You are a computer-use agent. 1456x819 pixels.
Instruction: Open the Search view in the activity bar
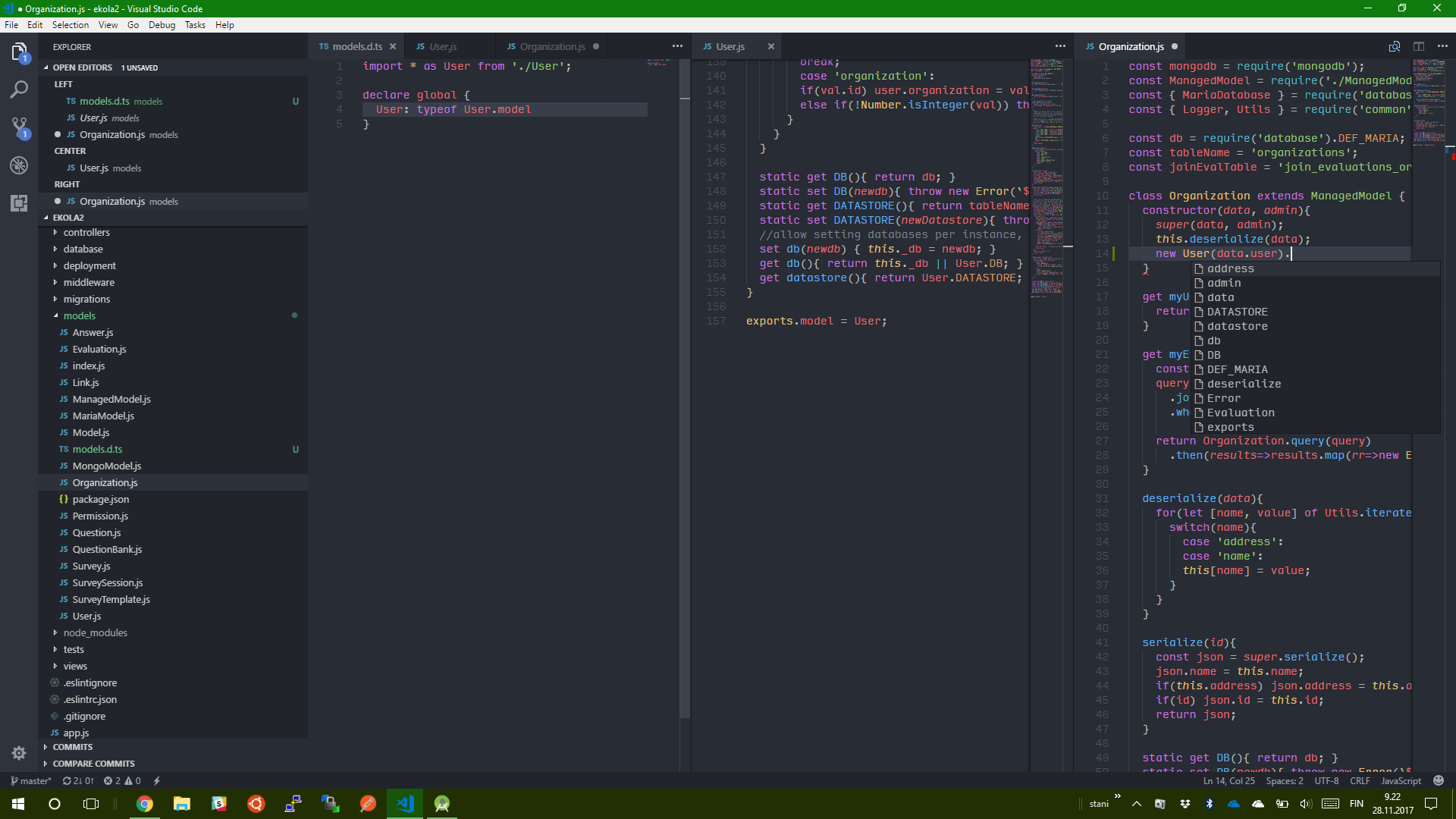pyautogui.click(x=19, y=89)
